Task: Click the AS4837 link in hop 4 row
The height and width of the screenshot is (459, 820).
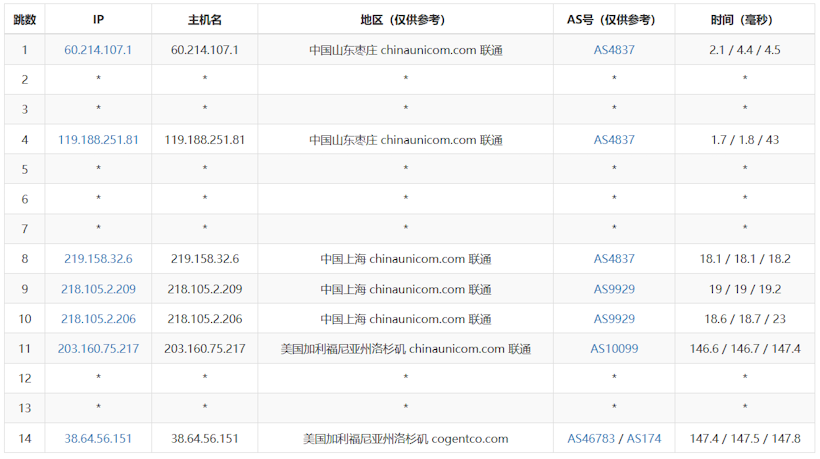Action: pyautogui.click(x=614, y=139)
